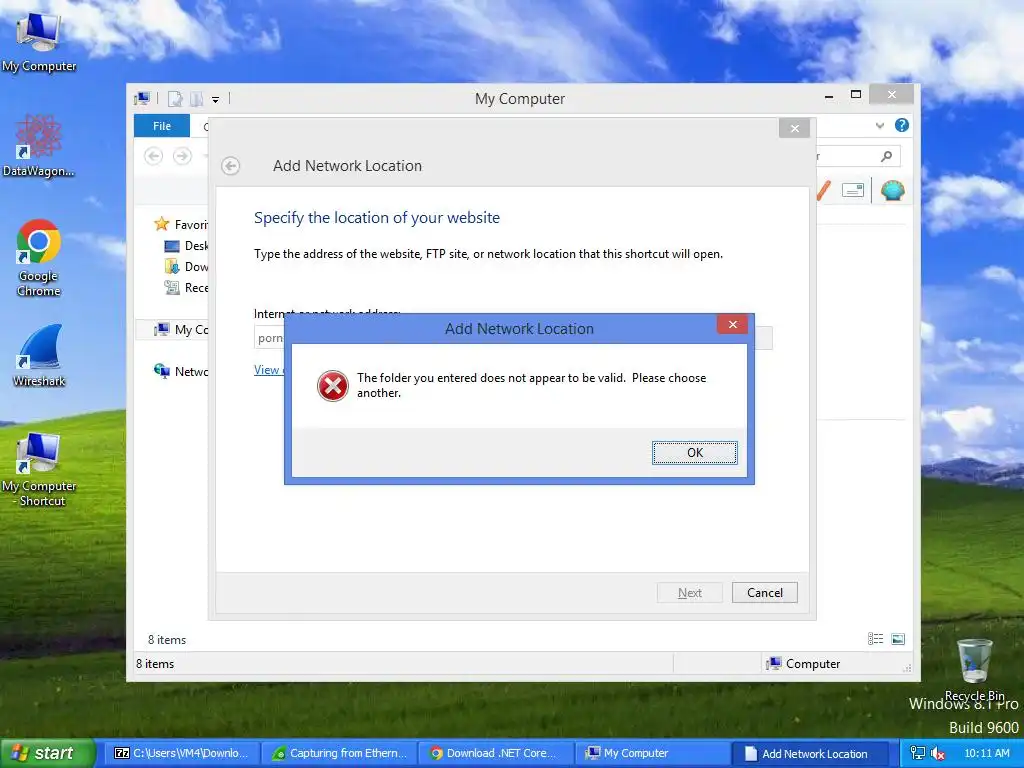Click the New folder quick access icon

(197, 99)
